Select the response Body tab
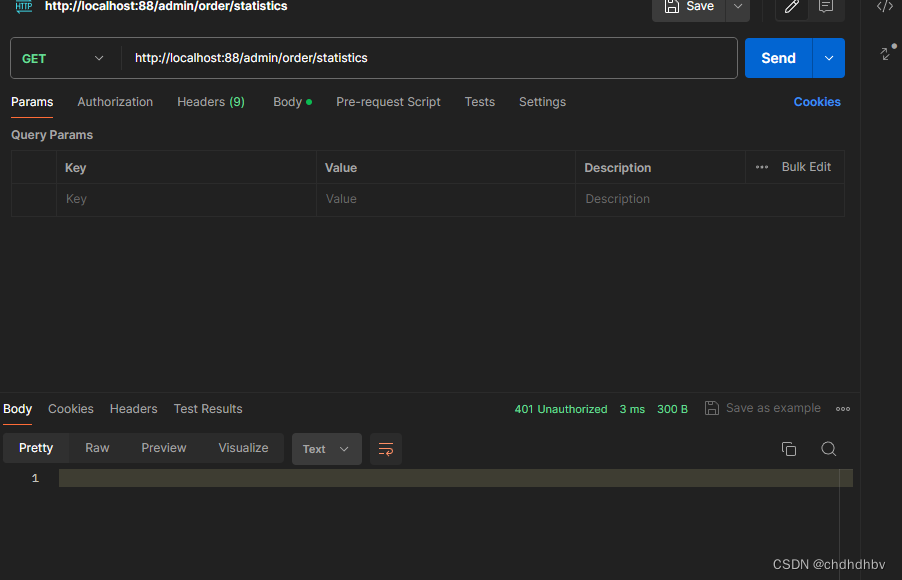902x580 pixels. [x=17, y=409]
